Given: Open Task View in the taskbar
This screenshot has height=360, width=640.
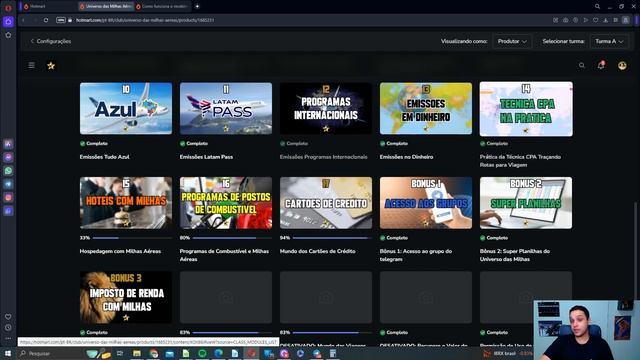Looking at the screenshot, I should tap(120, 353).
